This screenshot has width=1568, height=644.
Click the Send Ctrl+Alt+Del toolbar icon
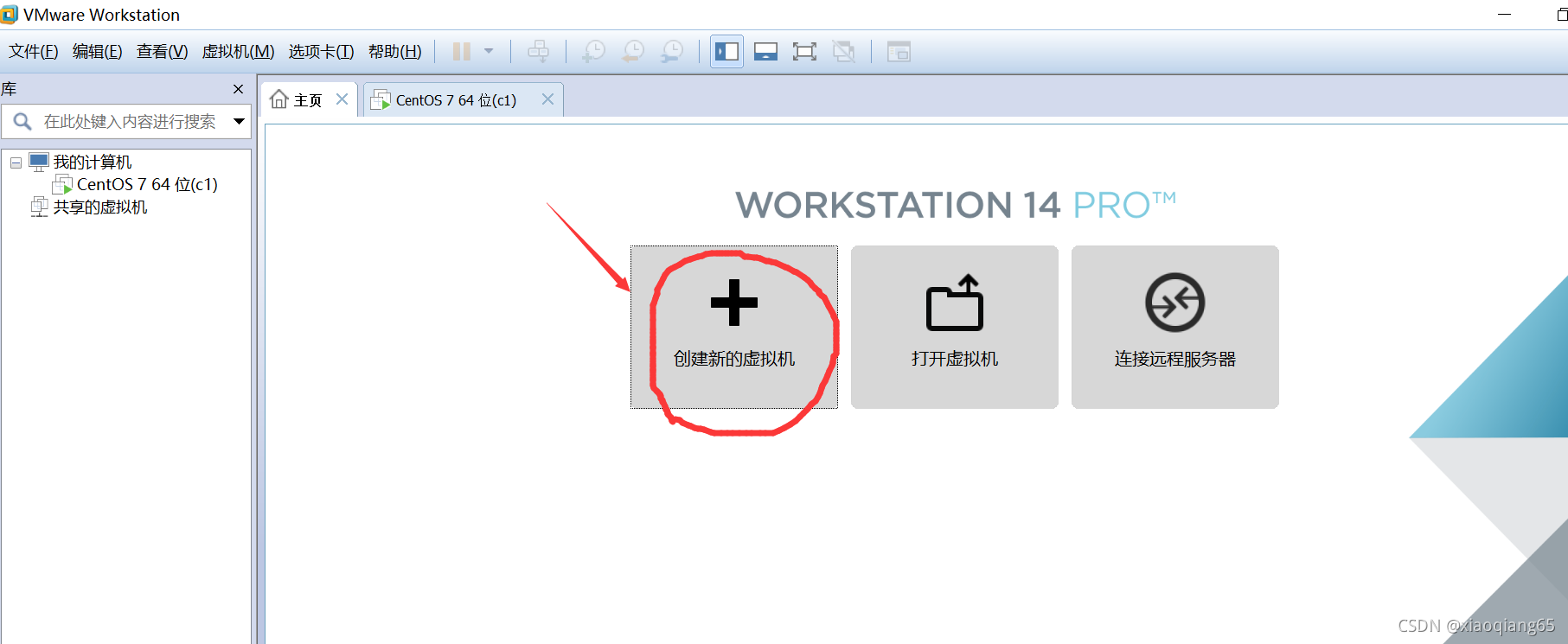538,52
